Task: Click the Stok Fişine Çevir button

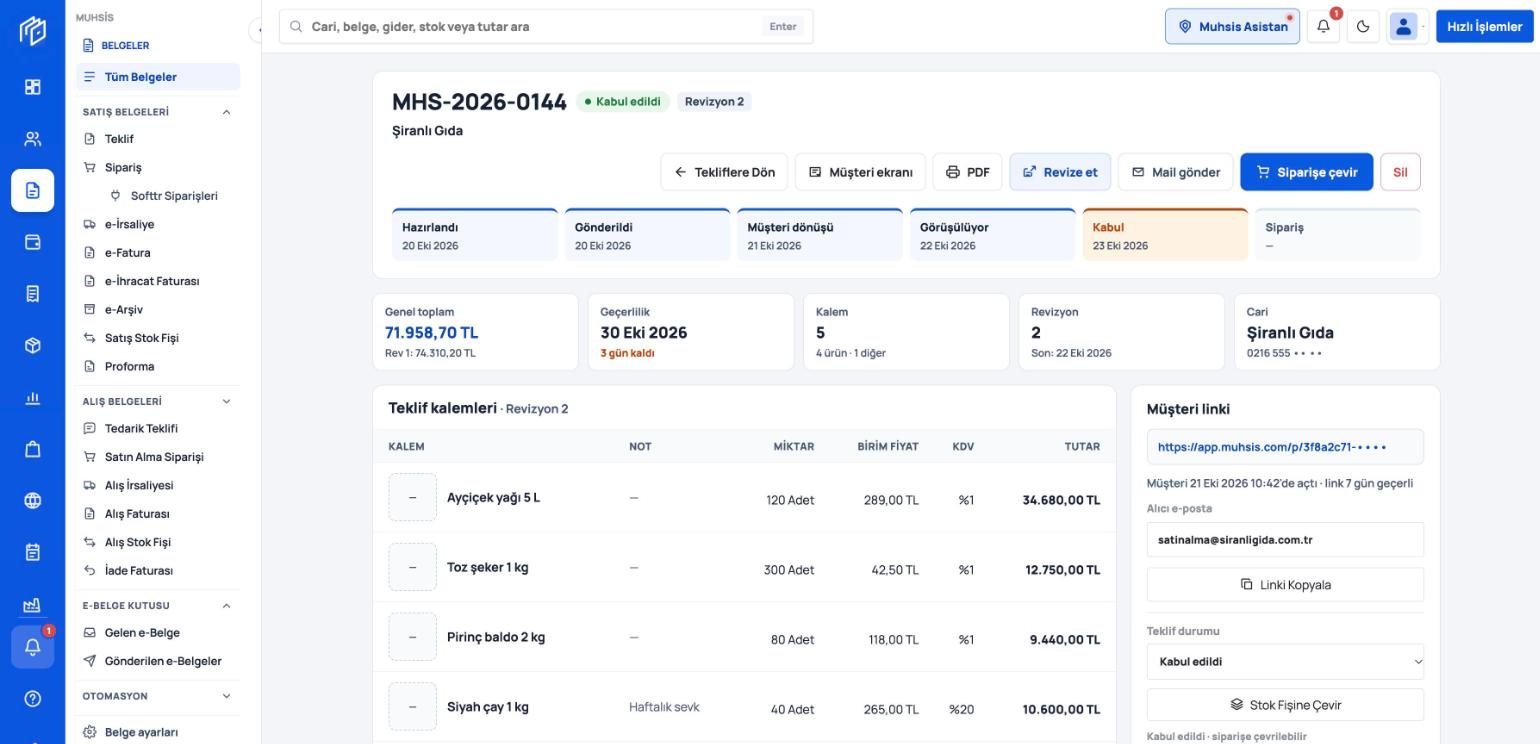Action: pyautogui.click(x=1285, y=705)
